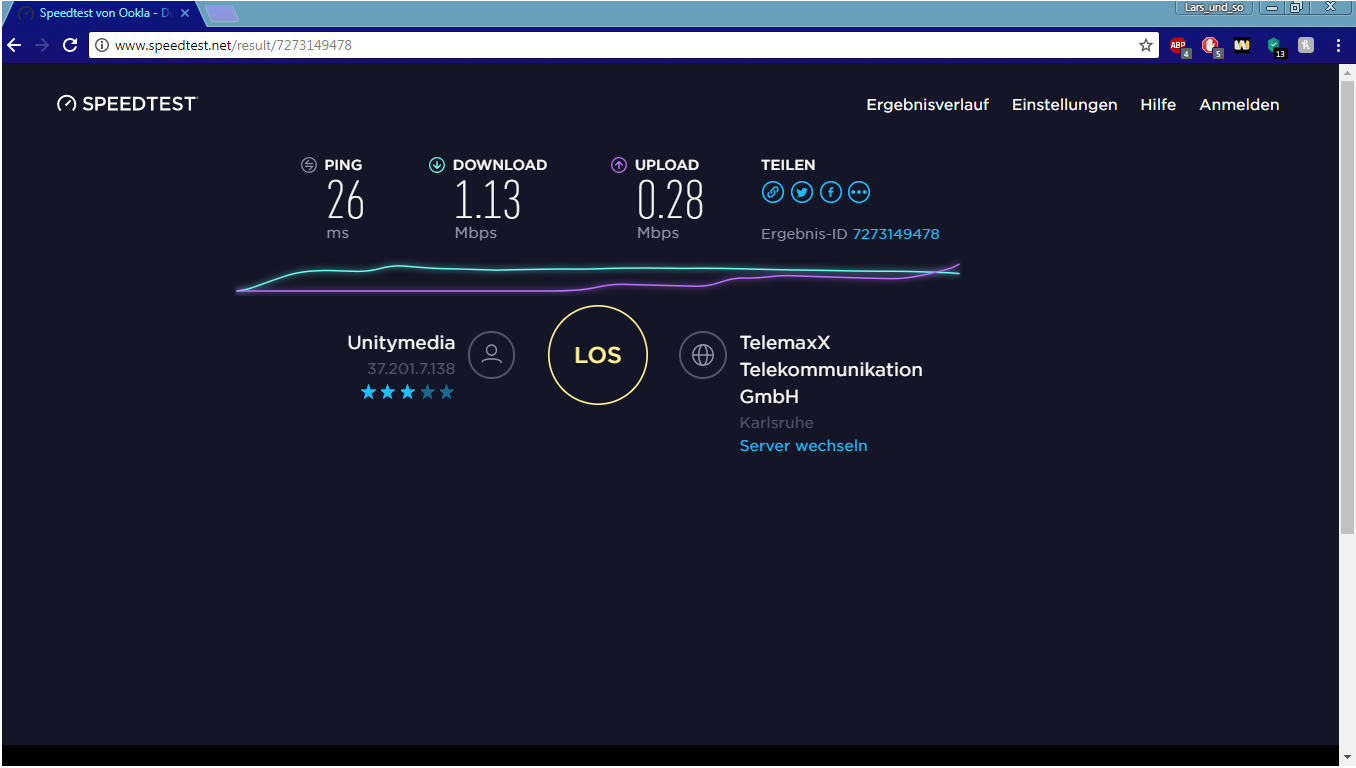Rate Unitymedia with the star rating
Image resolution: width=1356 pixels, height=768 pixels.
click(407, 392)
